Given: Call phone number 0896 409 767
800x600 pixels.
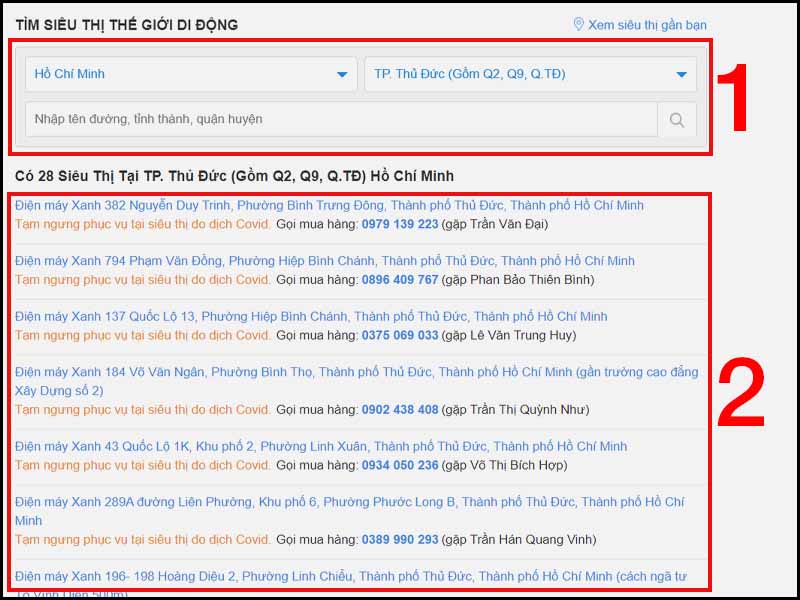Looking at the screenshot, I should (x=400, y=280).
